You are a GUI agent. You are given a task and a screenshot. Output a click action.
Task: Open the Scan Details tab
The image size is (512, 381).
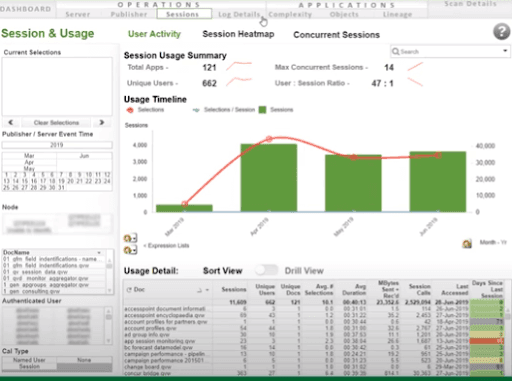[x=470, y=4]
